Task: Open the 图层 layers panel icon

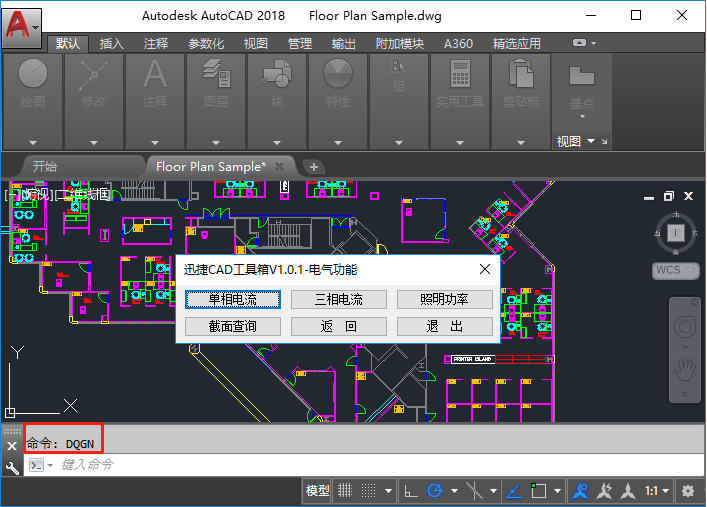Action: pyautogui.click(x=216, y=74)
